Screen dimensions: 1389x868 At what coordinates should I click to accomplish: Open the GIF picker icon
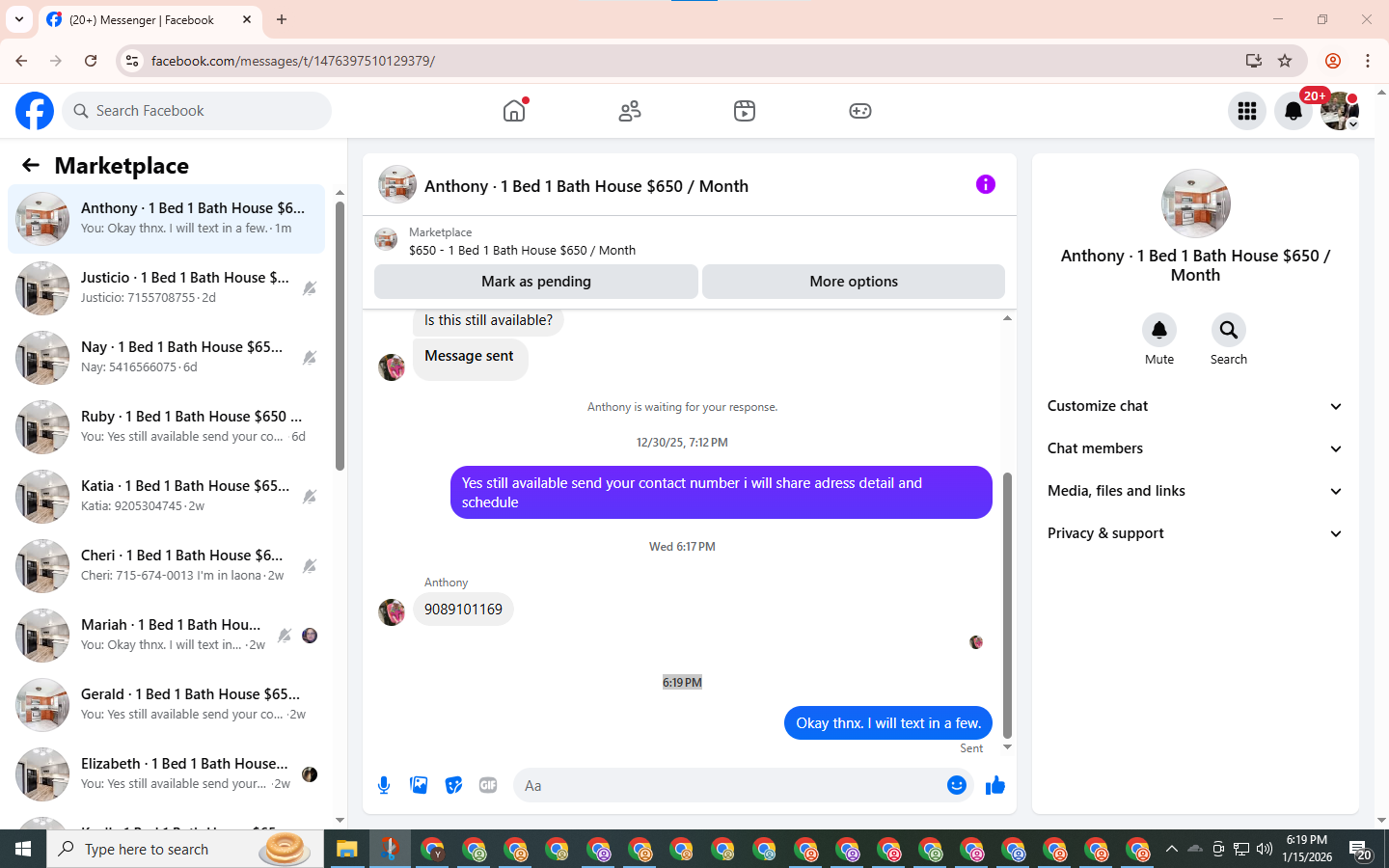click(488, 785)
